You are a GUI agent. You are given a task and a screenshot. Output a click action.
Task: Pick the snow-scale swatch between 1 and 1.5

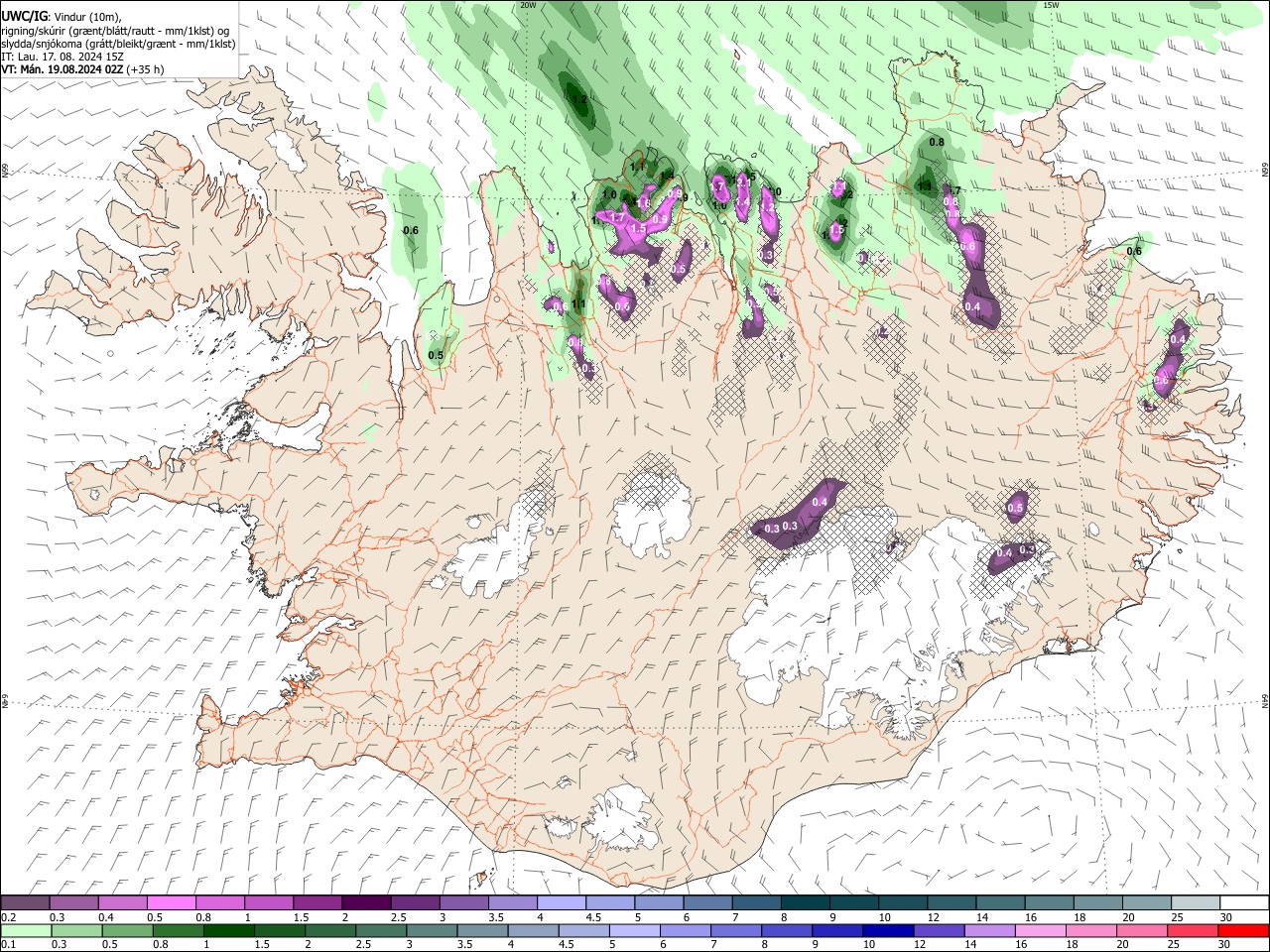[268, 903]
